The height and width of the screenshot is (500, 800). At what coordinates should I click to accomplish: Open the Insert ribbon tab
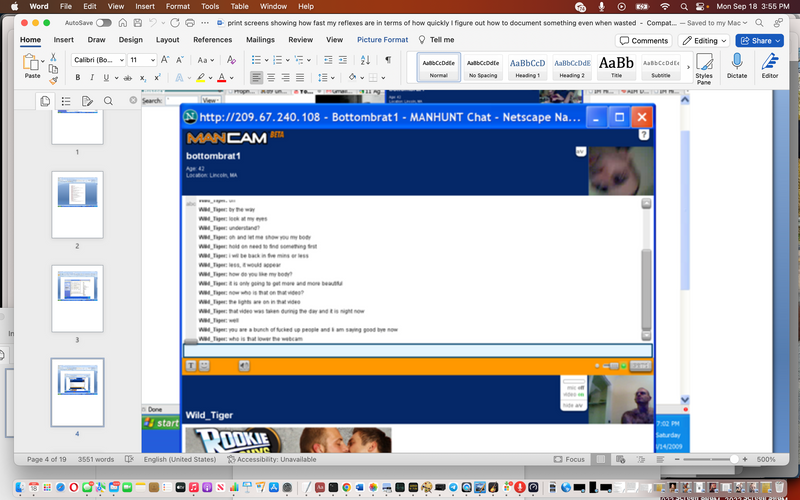point(63,40)
